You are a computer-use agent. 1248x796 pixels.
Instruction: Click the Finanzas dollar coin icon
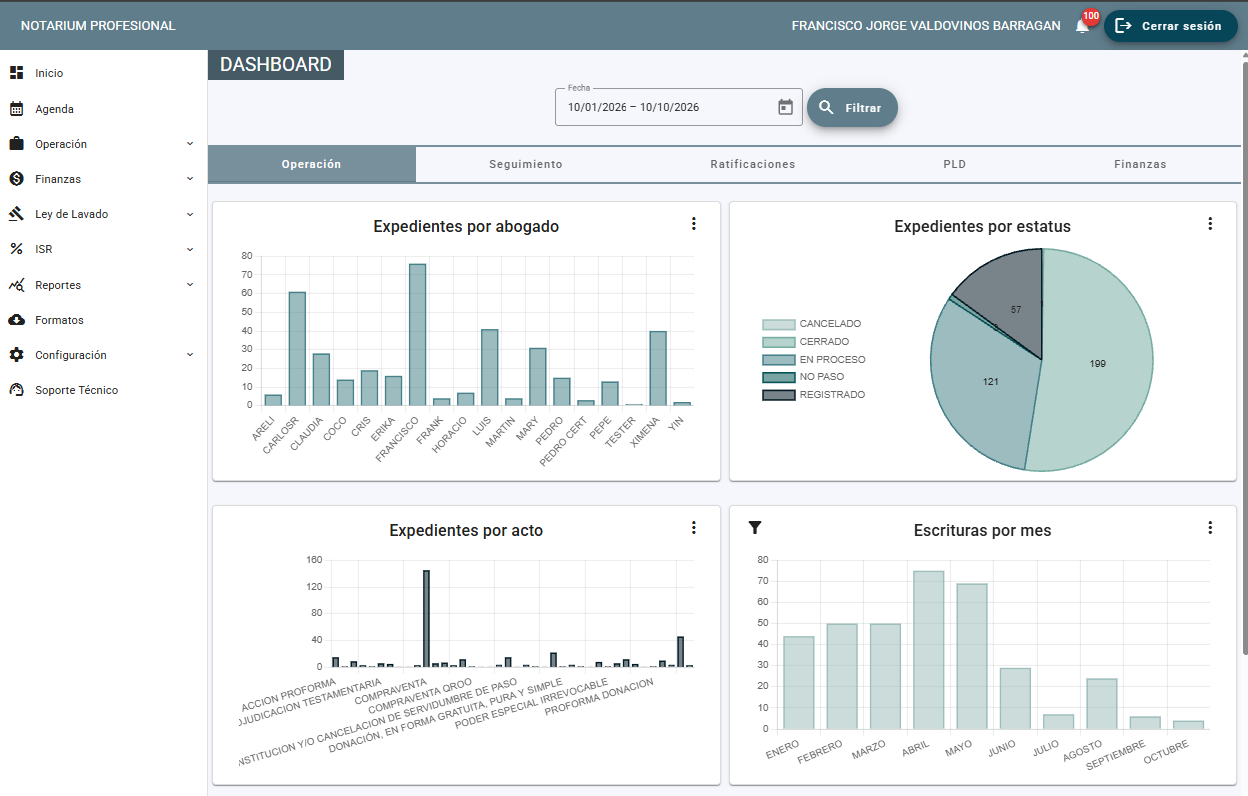coord(16,179)
